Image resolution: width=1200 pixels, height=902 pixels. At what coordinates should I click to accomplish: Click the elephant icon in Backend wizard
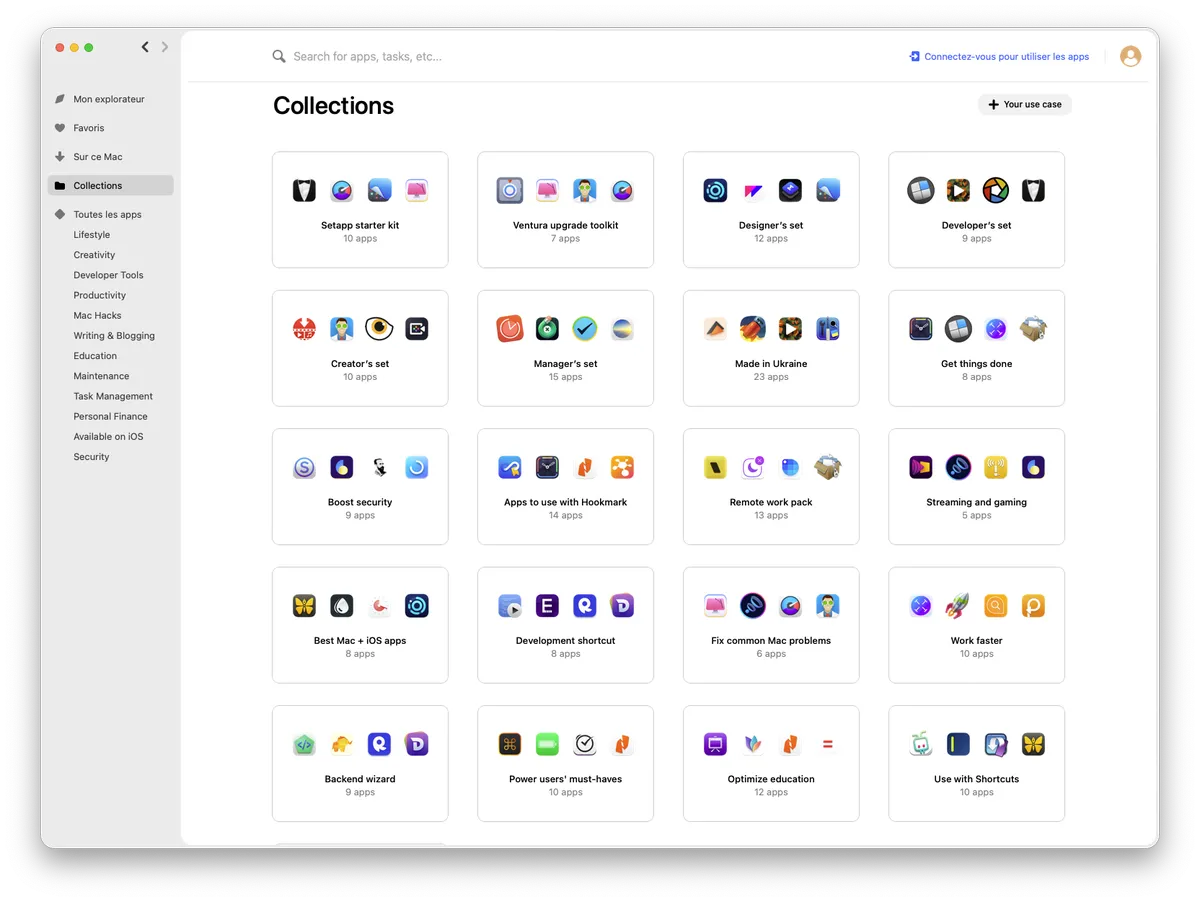coord(342,744)
